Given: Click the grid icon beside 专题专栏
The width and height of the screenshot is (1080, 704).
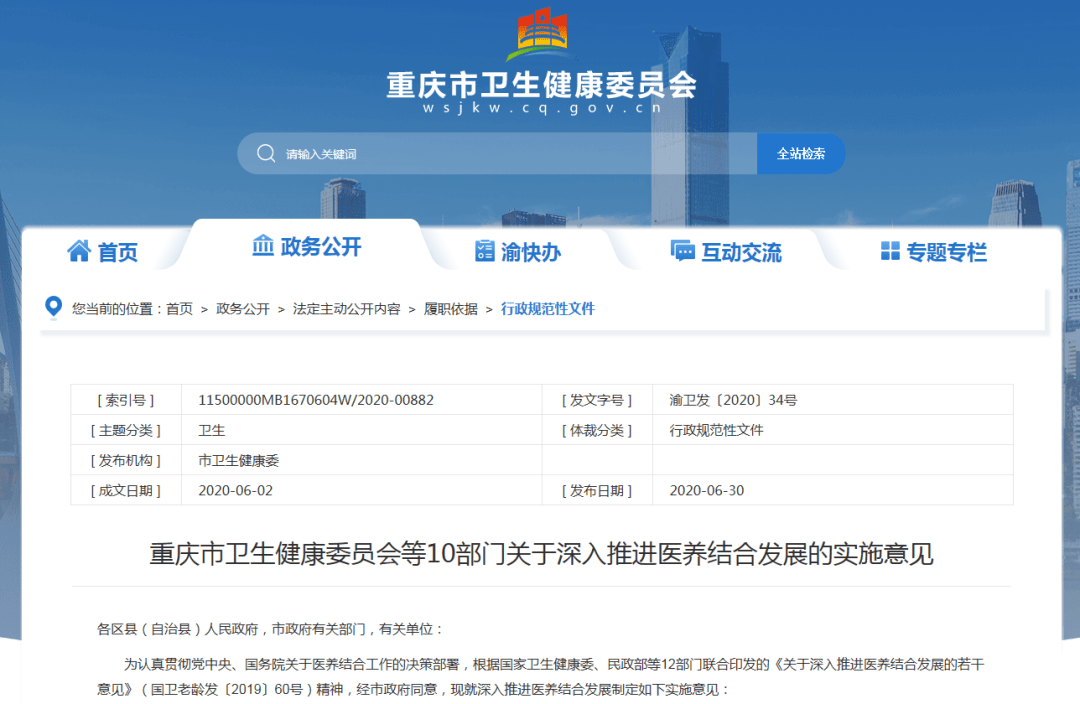Looking at the screenshot, I should pos(890,251).
